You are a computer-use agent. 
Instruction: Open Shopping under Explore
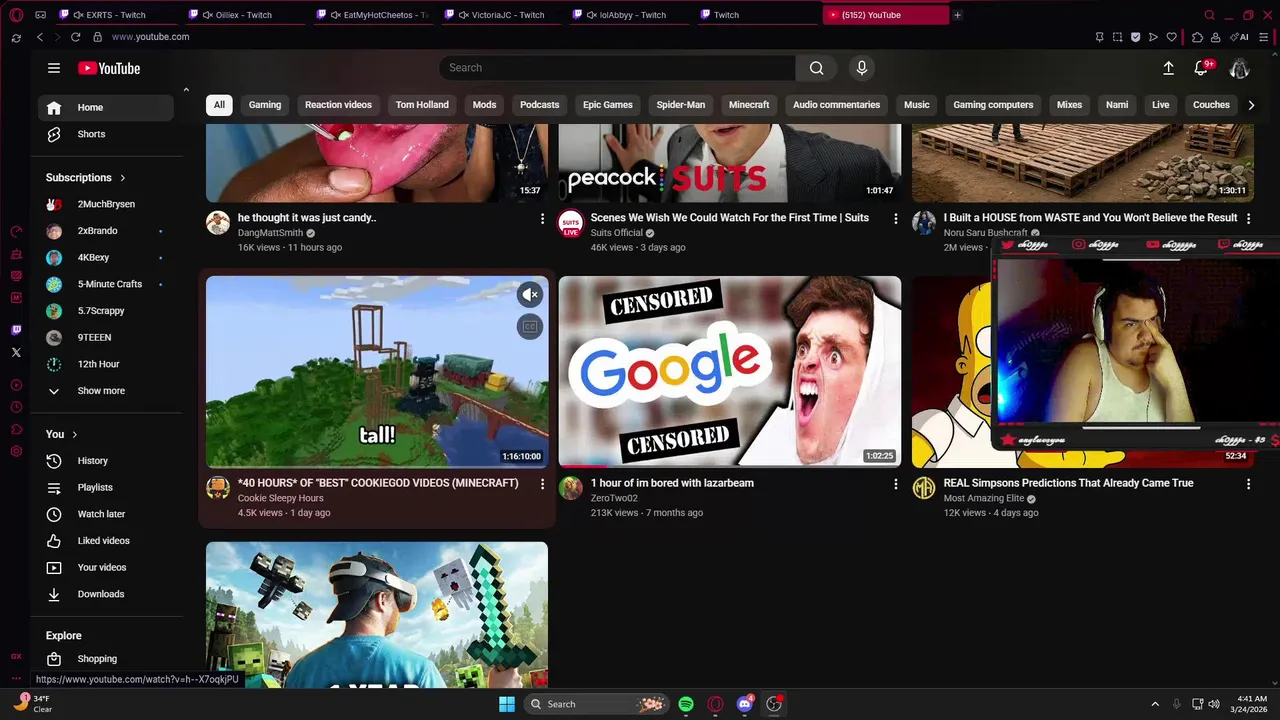[106, 659]
